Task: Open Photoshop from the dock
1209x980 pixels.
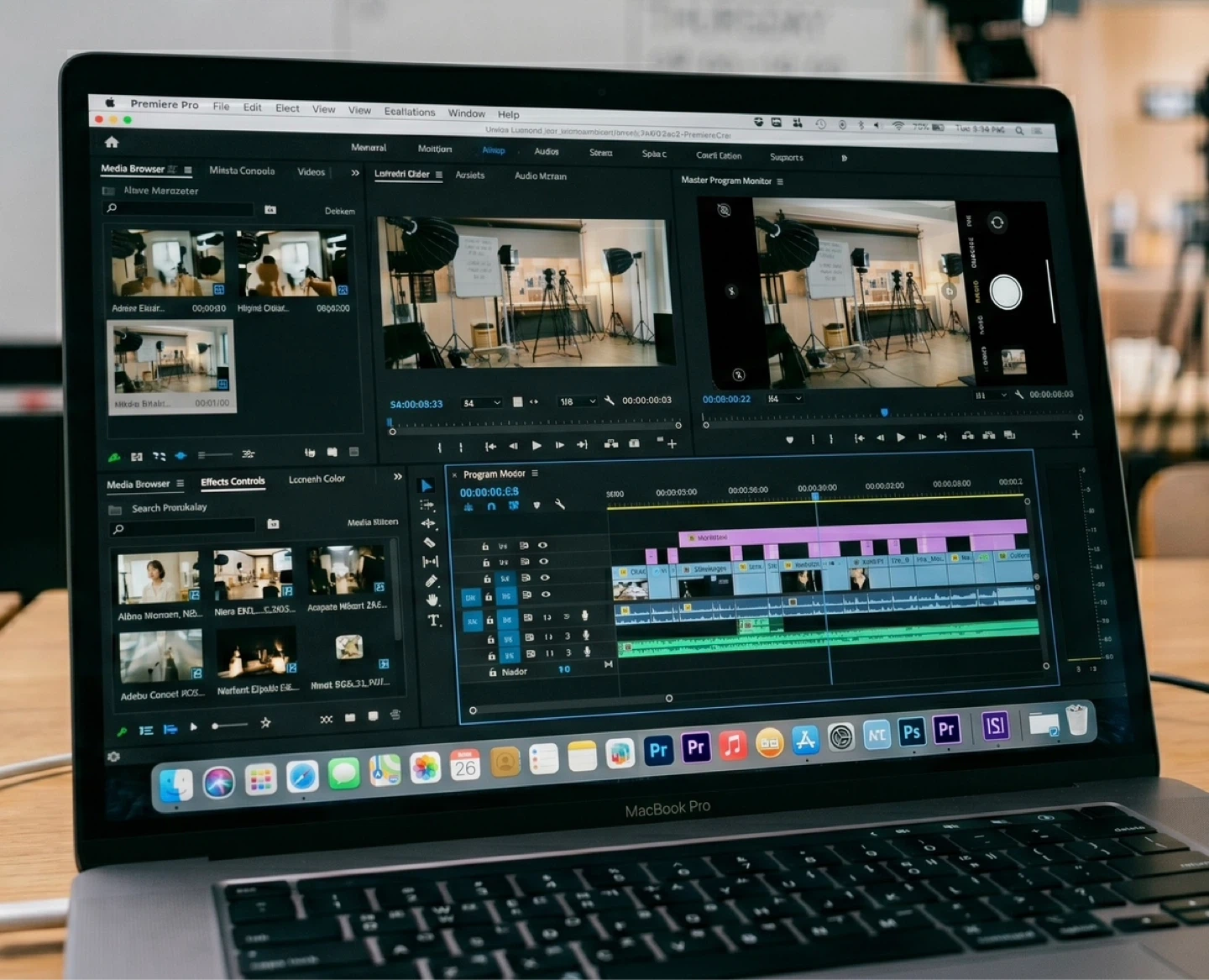Action: click(911, 731)
